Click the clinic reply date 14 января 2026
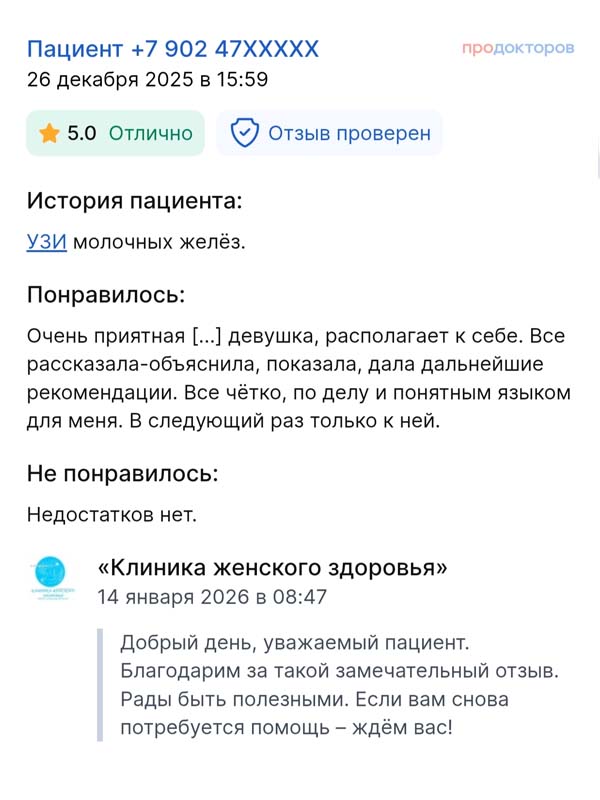The height and width of the screenshot is (800, 600). (x=212, y=598)
